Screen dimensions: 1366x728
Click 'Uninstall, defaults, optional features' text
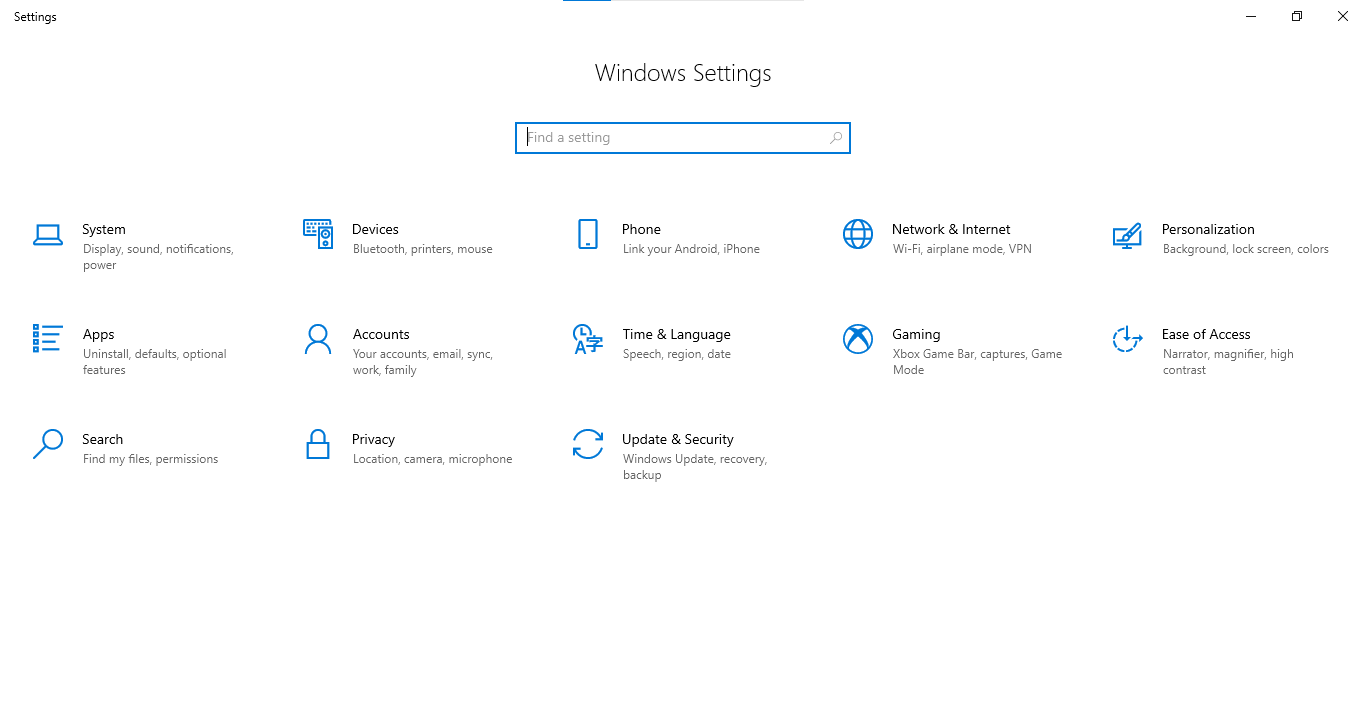click(x=155, y=362)
